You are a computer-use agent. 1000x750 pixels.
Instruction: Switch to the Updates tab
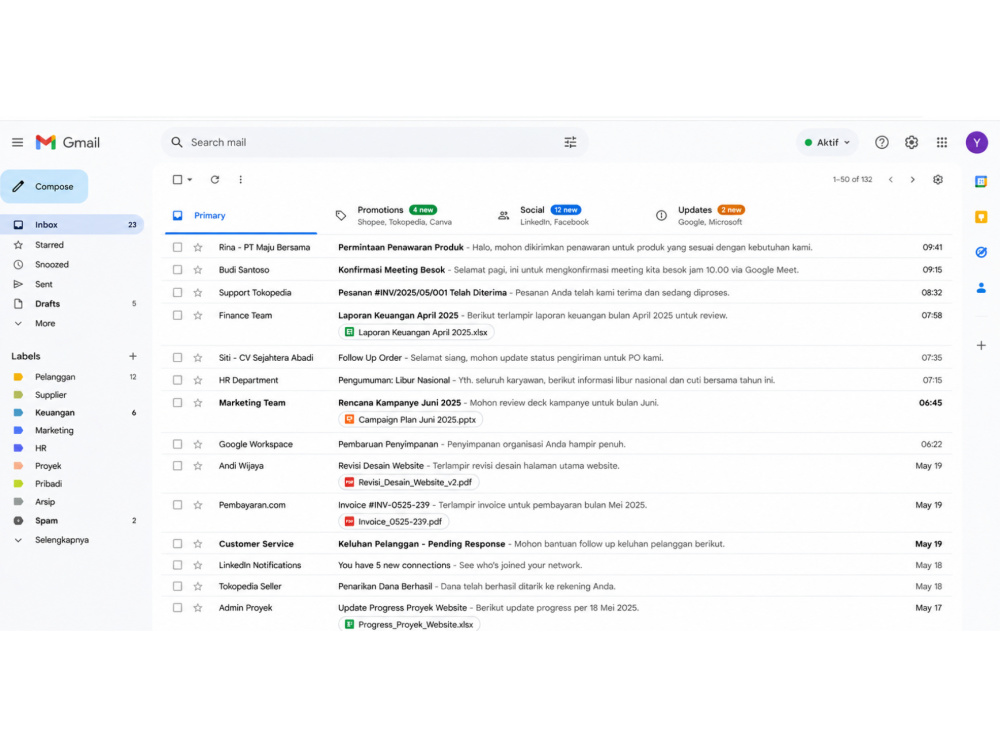click(x=702, y=216)
